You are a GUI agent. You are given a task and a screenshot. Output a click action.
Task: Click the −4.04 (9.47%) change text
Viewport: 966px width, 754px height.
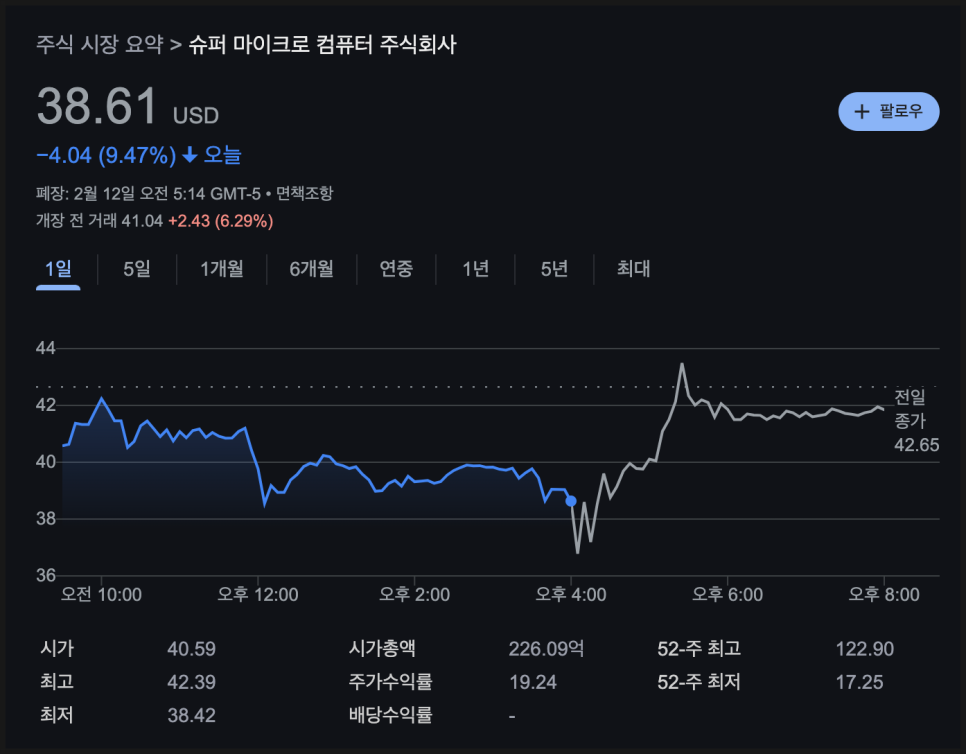[x=106, y=155]
